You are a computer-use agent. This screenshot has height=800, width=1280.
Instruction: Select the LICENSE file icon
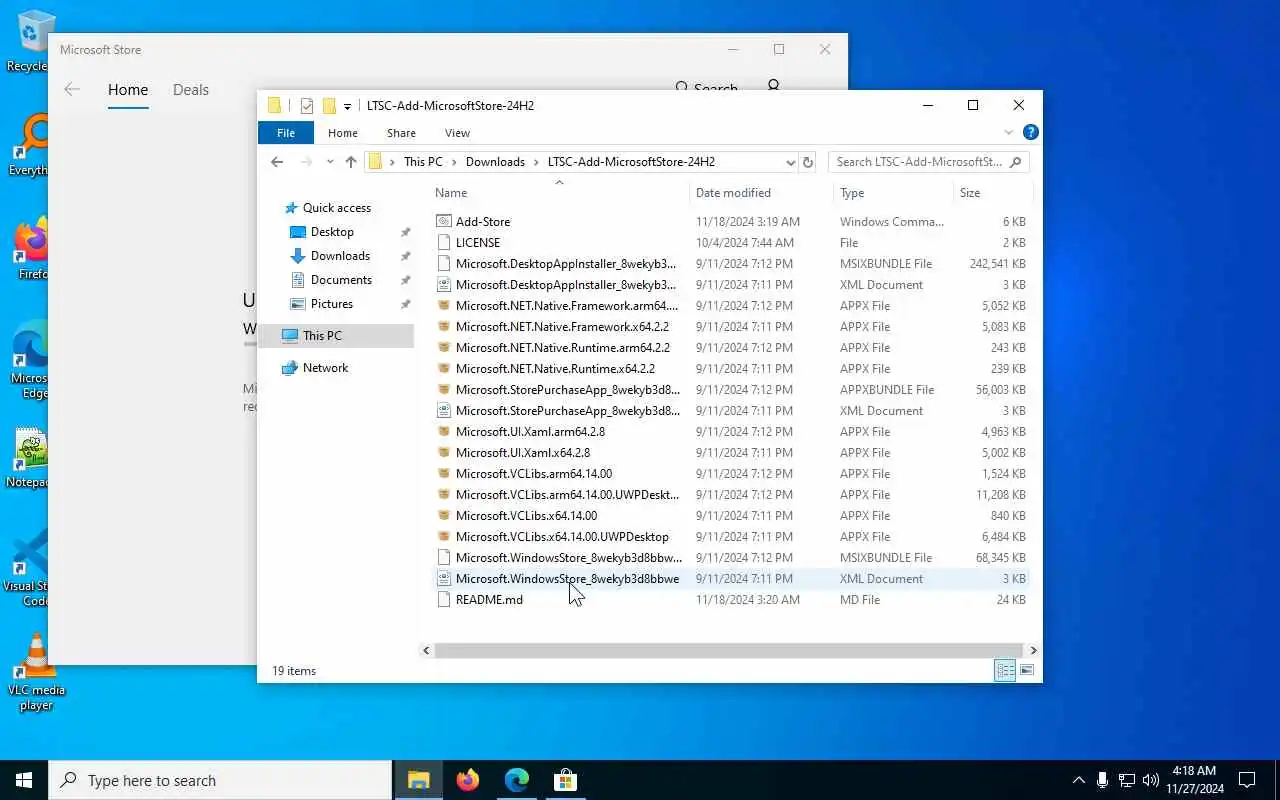(444, 242)
